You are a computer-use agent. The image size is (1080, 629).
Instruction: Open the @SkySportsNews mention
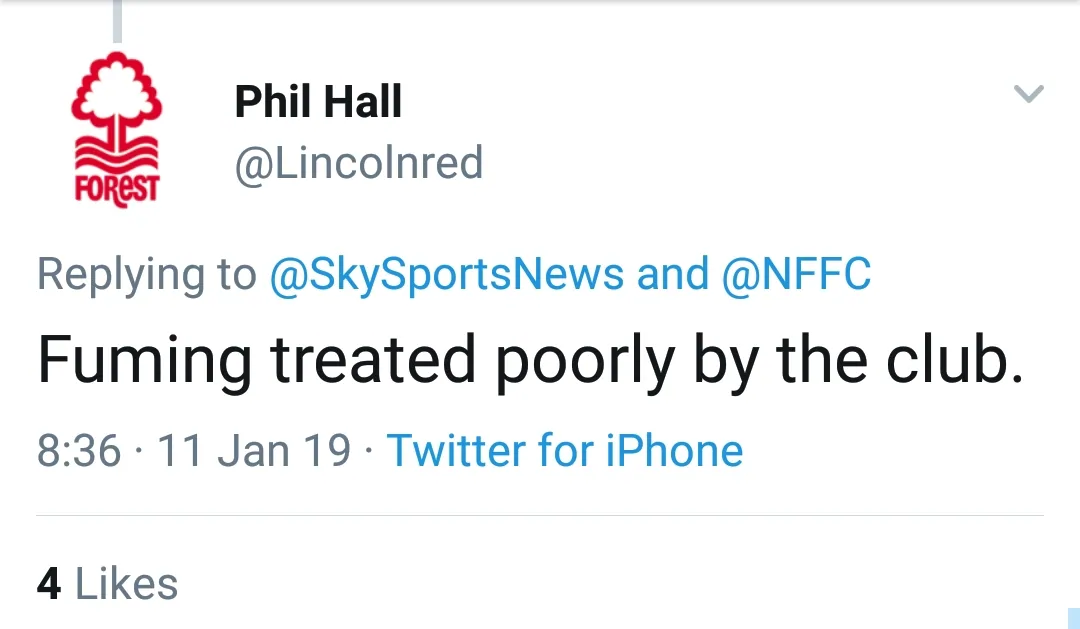(446, 275)
